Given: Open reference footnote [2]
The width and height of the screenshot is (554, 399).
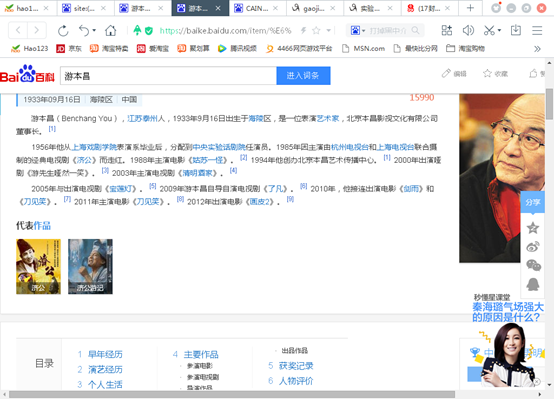Looking at the screenshot, I should [243, 158].
